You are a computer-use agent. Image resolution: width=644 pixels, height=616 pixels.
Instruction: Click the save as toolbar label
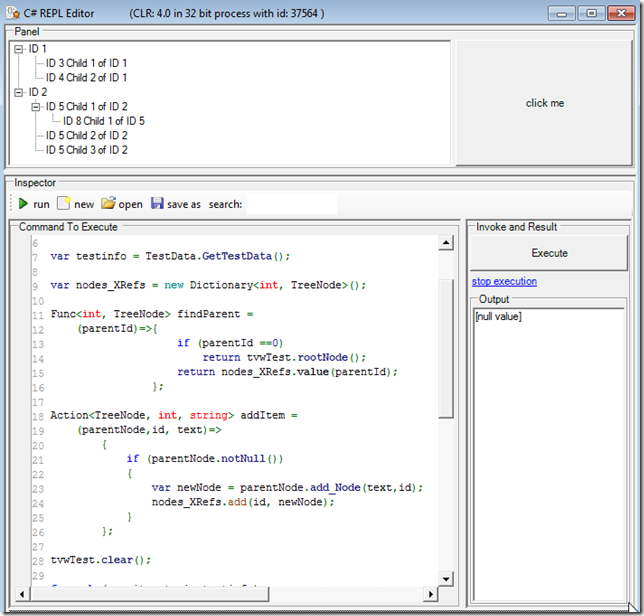click(x=184, y=204)
